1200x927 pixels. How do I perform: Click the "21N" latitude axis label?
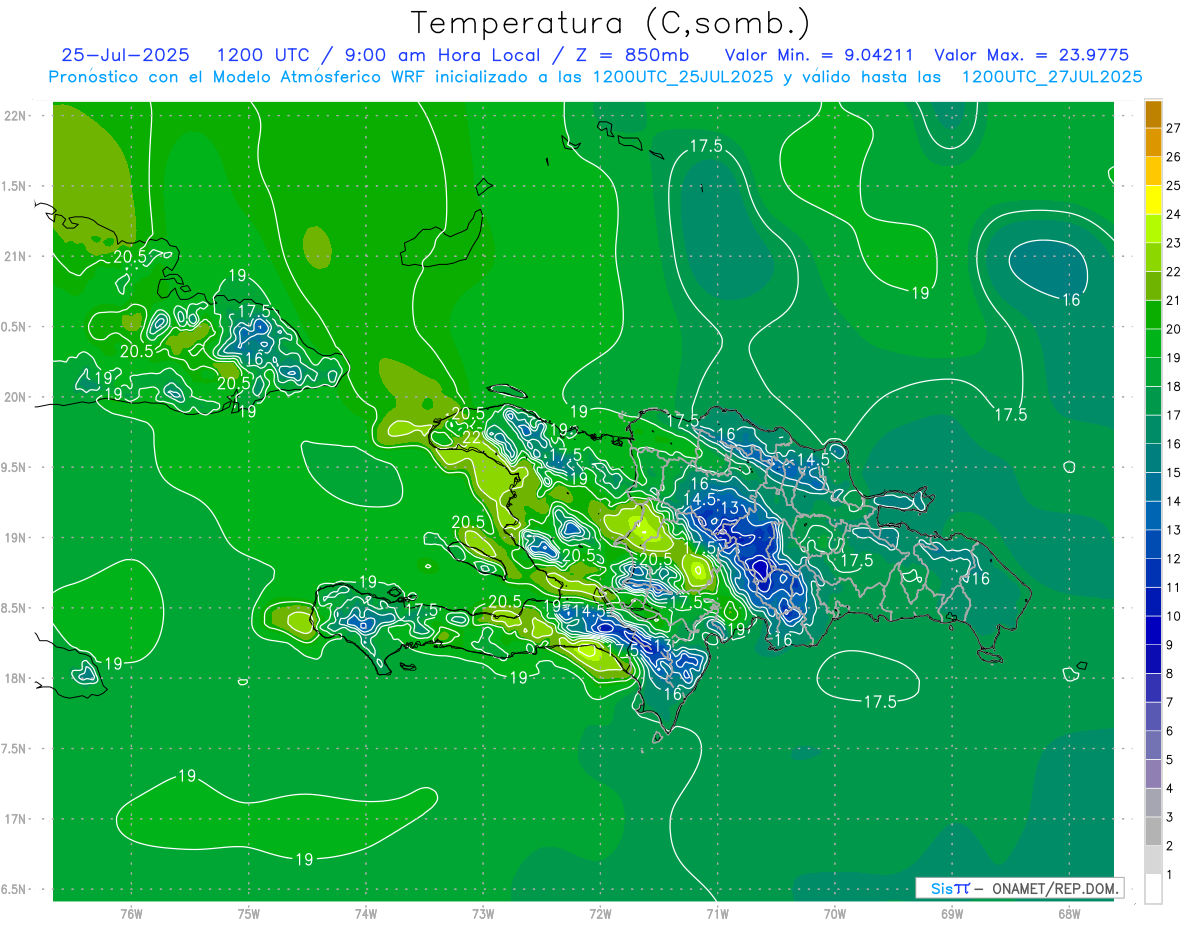pyautogui.click(x=14, y=256)
